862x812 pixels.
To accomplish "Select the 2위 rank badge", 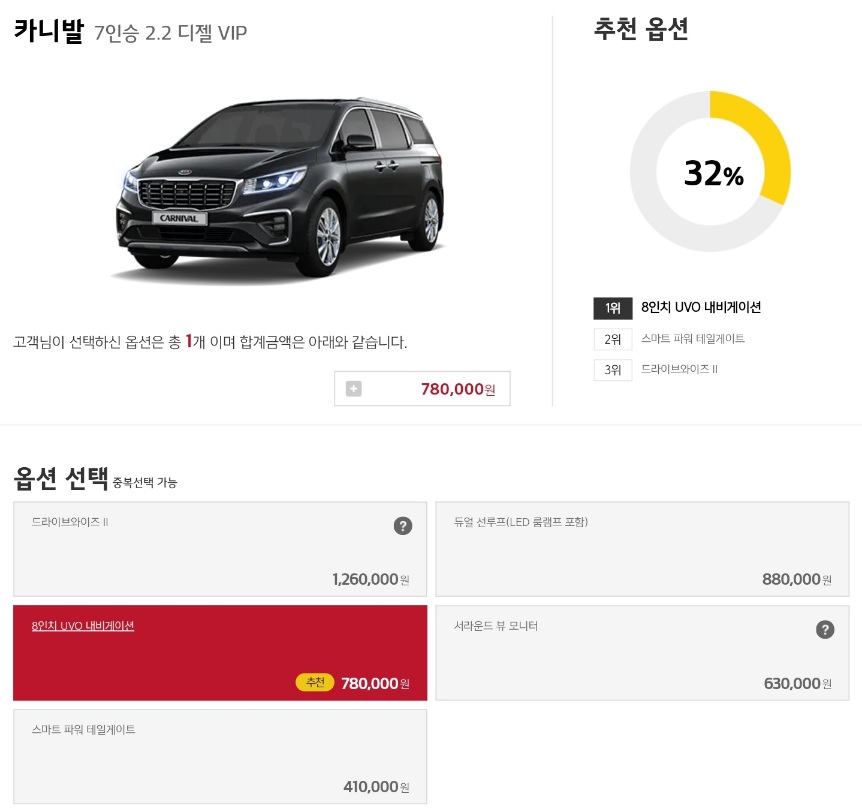I will [x=612, y=339].
